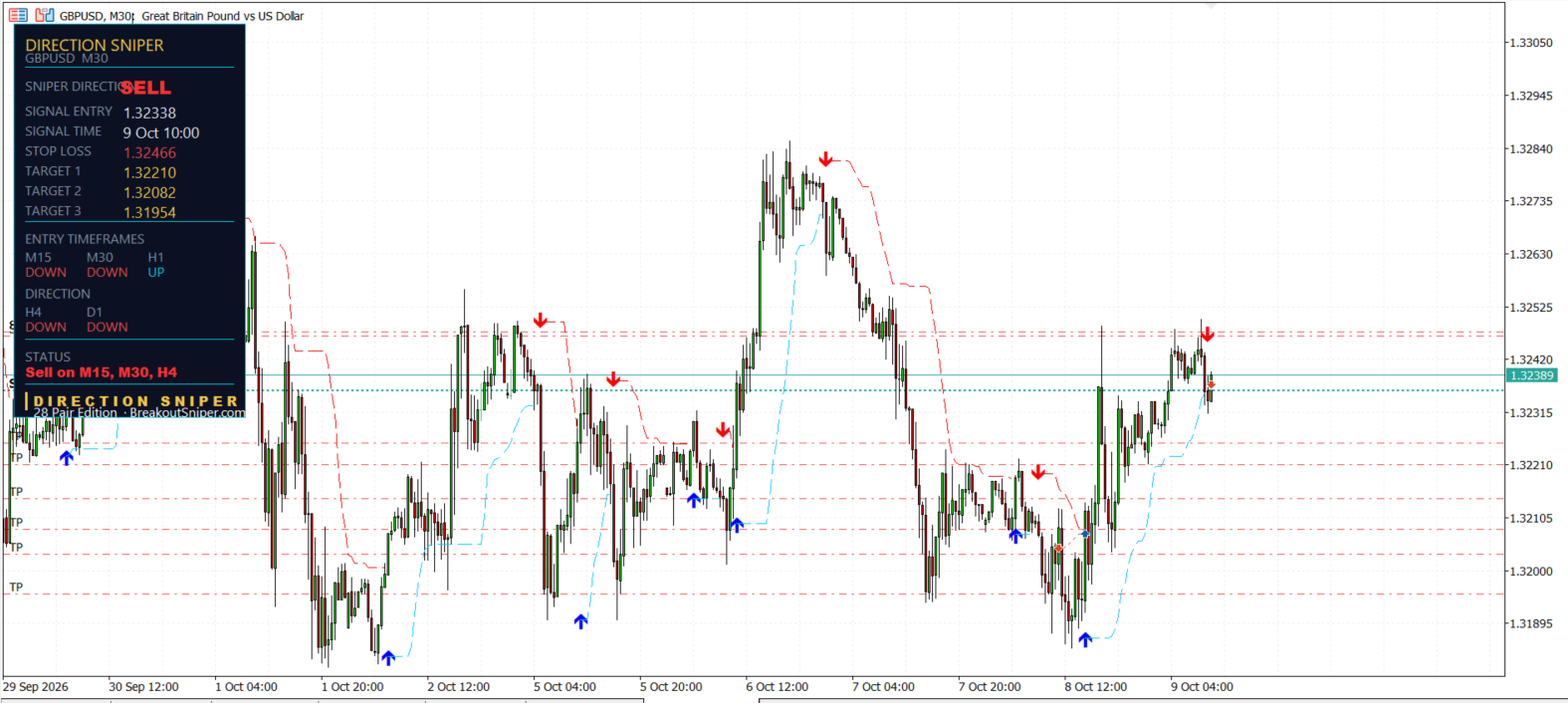The width and height of the screenshot is (1568, 703).
Task: Click the stop loss value 1.32466
Action: click(x=149, y=152)
